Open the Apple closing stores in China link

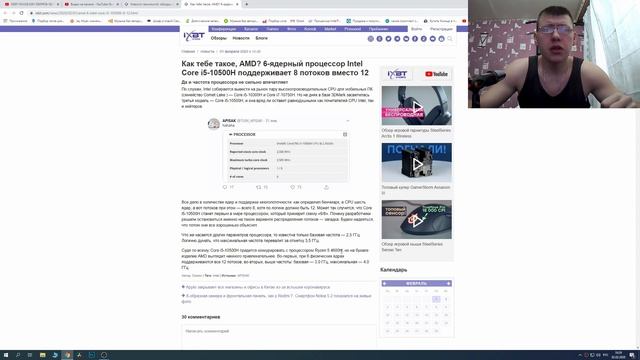click(x=258, y=287)
